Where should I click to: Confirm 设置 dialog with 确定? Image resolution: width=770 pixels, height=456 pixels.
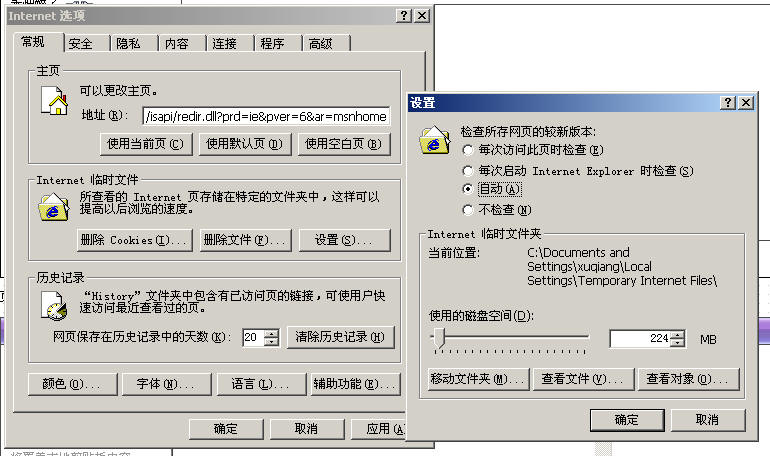coord(627,420)
